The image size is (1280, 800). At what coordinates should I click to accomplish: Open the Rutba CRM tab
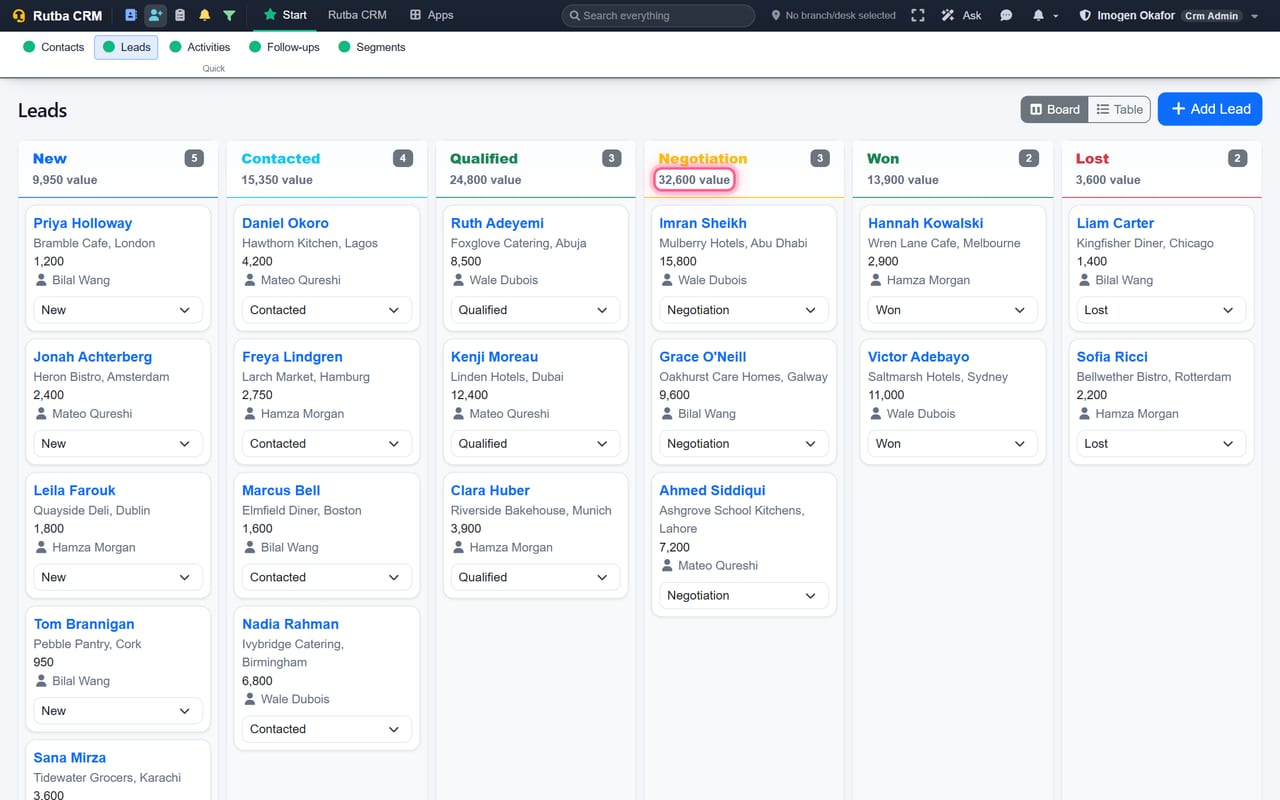point(357,15)
